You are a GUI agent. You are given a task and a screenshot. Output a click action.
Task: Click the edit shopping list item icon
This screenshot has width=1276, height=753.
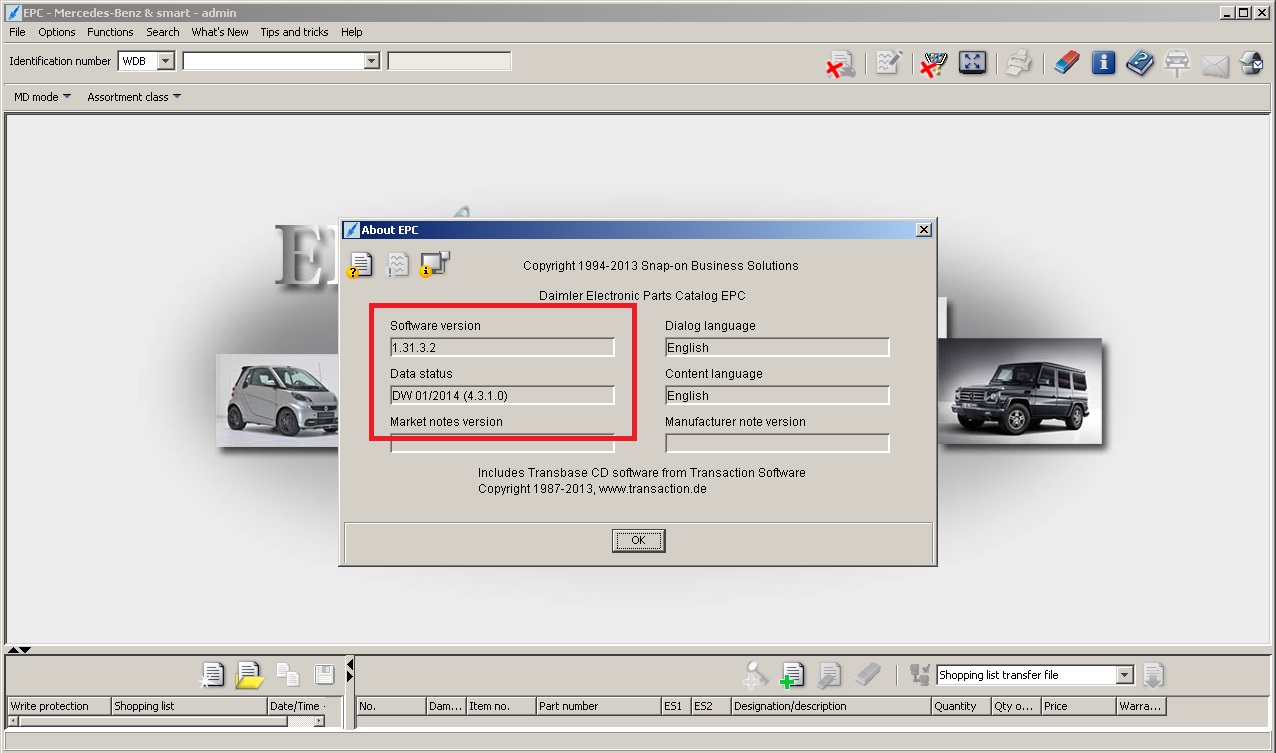[829, 675]
